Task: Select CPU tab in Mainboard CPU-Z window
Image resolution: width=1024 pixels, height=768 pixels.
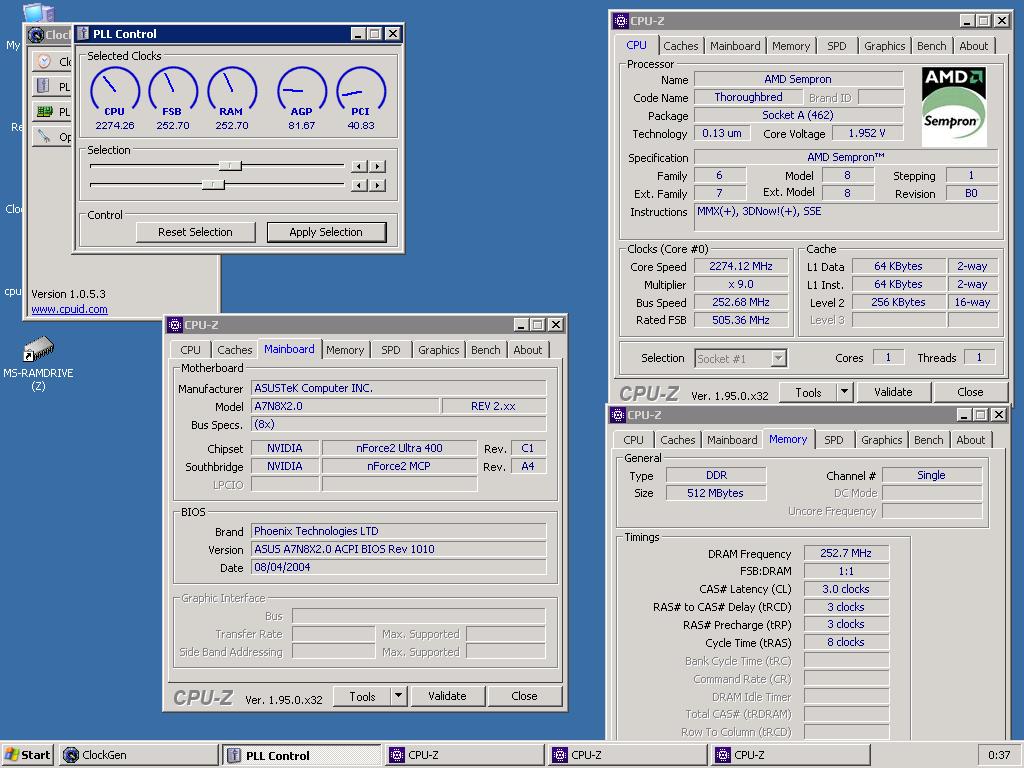Action: [x=190, y=350]
